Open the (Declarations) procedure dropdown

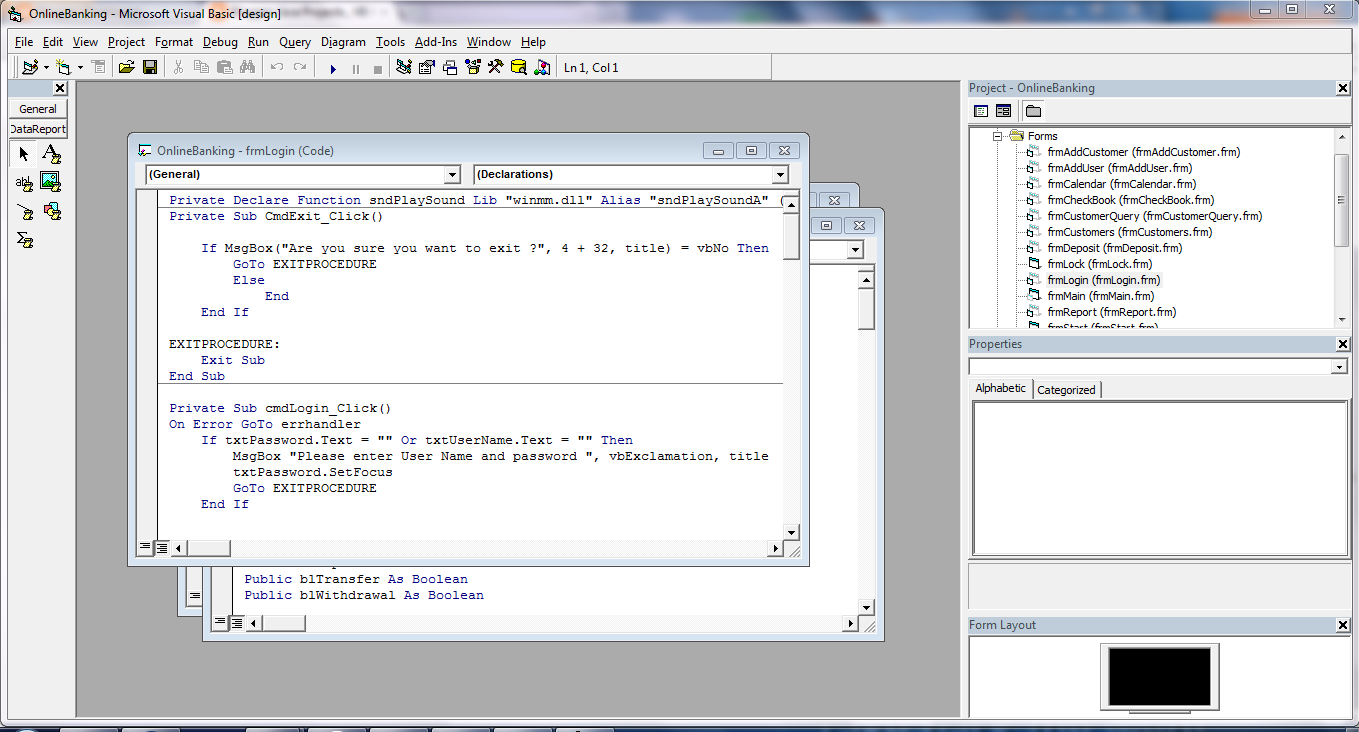click(x=780, y=175)
